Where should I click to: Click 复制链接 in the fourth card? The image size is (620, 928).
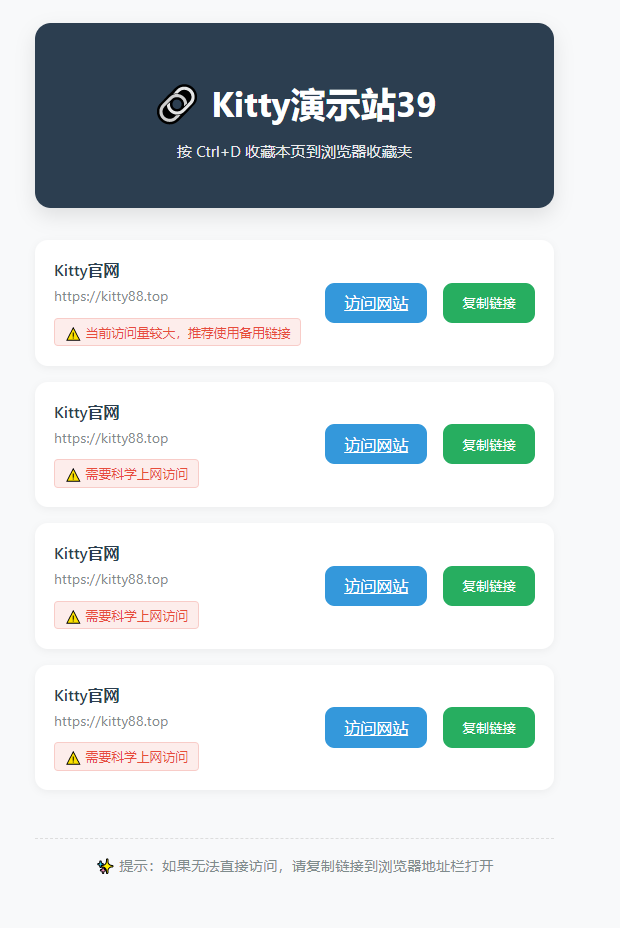tap(489, 727)
